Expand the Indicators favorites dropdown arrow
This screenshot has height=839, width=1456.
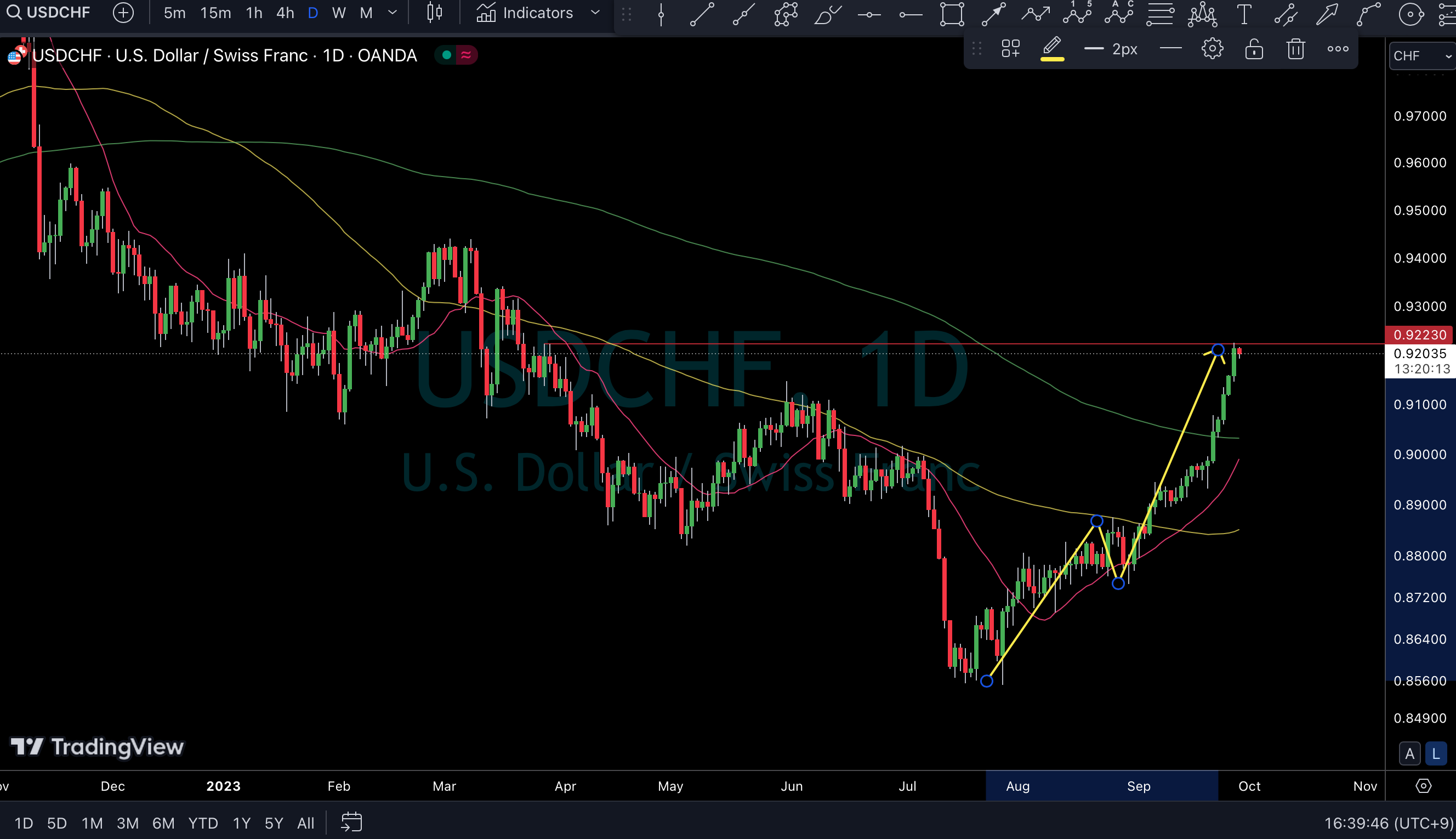(595, 13)
